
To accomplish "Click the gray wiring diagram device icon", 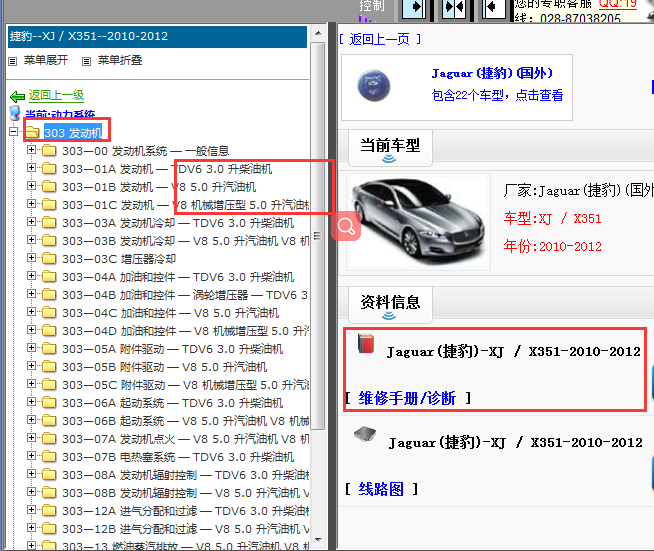I will point(365,434).
